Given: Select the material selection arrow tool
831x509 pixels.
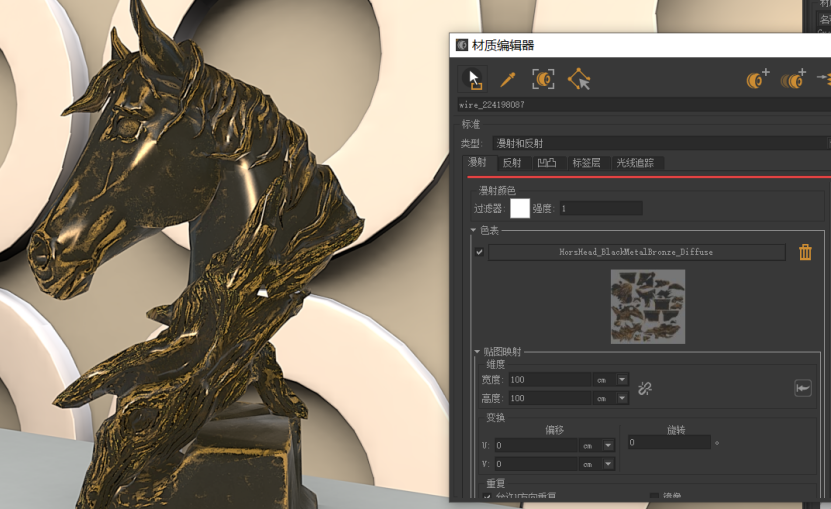Looking at the screenshot, I should coord(474,79).
